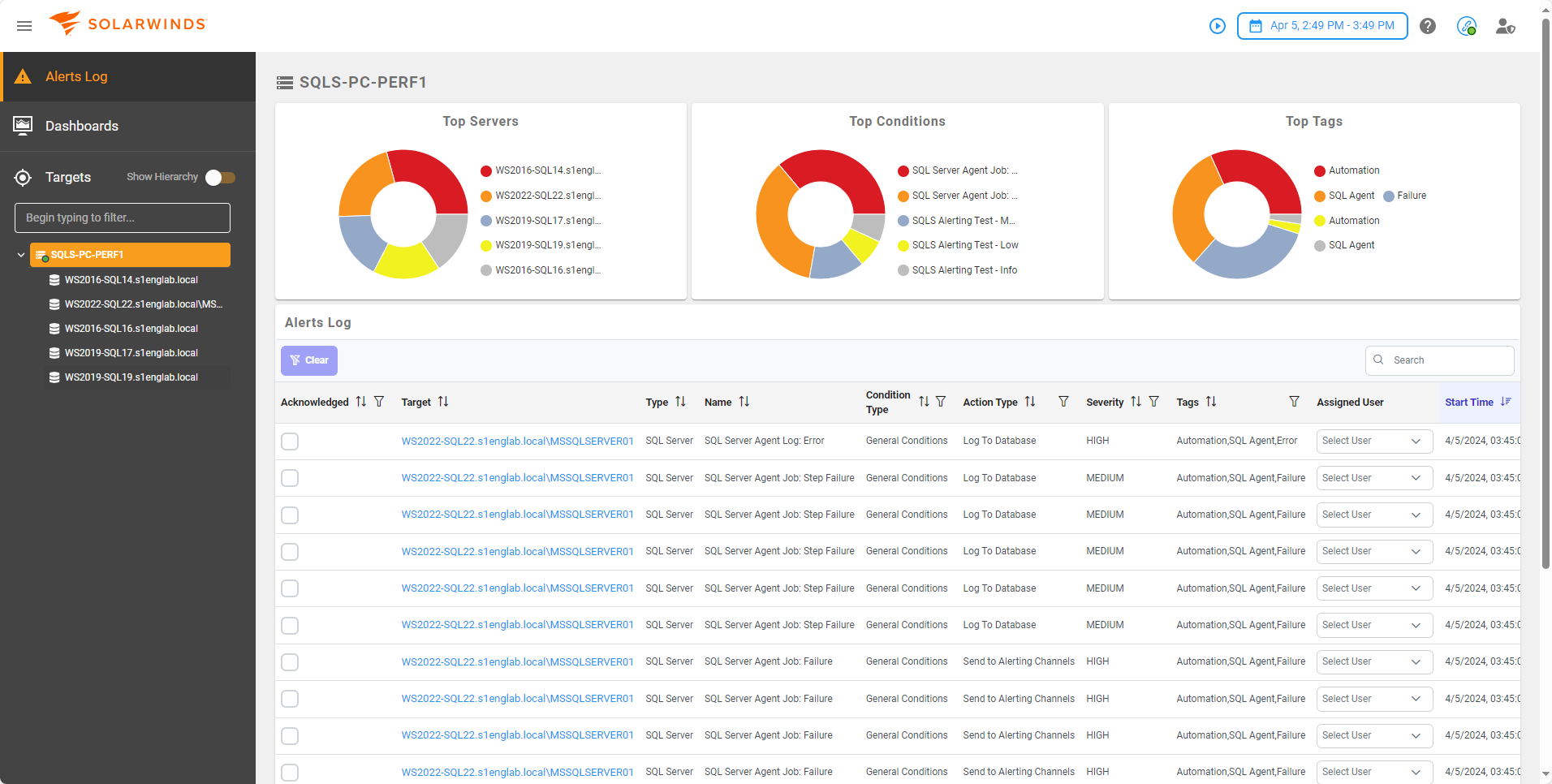Select Alerts Log in the sidebar
Viewport: 1552px width, 784px height.
click(76, 76)
